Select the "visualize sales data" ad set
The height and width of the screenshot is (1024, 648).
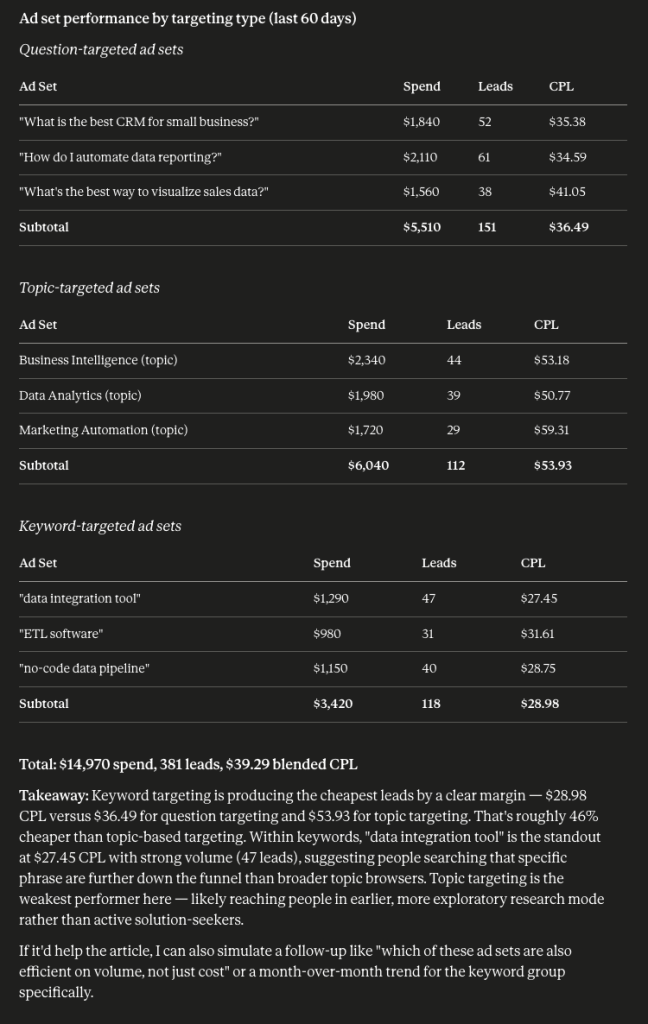pyautogui.click(x=144, y=192)
